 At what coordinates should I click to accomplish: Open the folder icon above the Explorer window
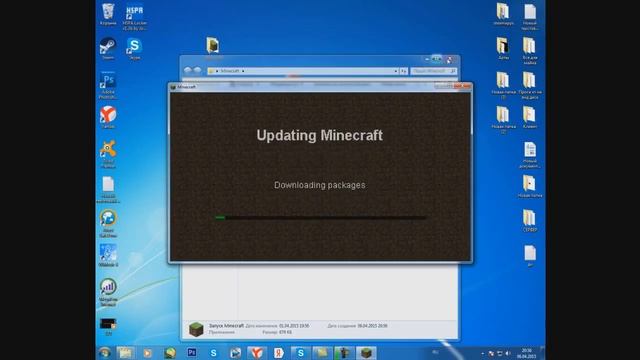click(x=213, y=45)
